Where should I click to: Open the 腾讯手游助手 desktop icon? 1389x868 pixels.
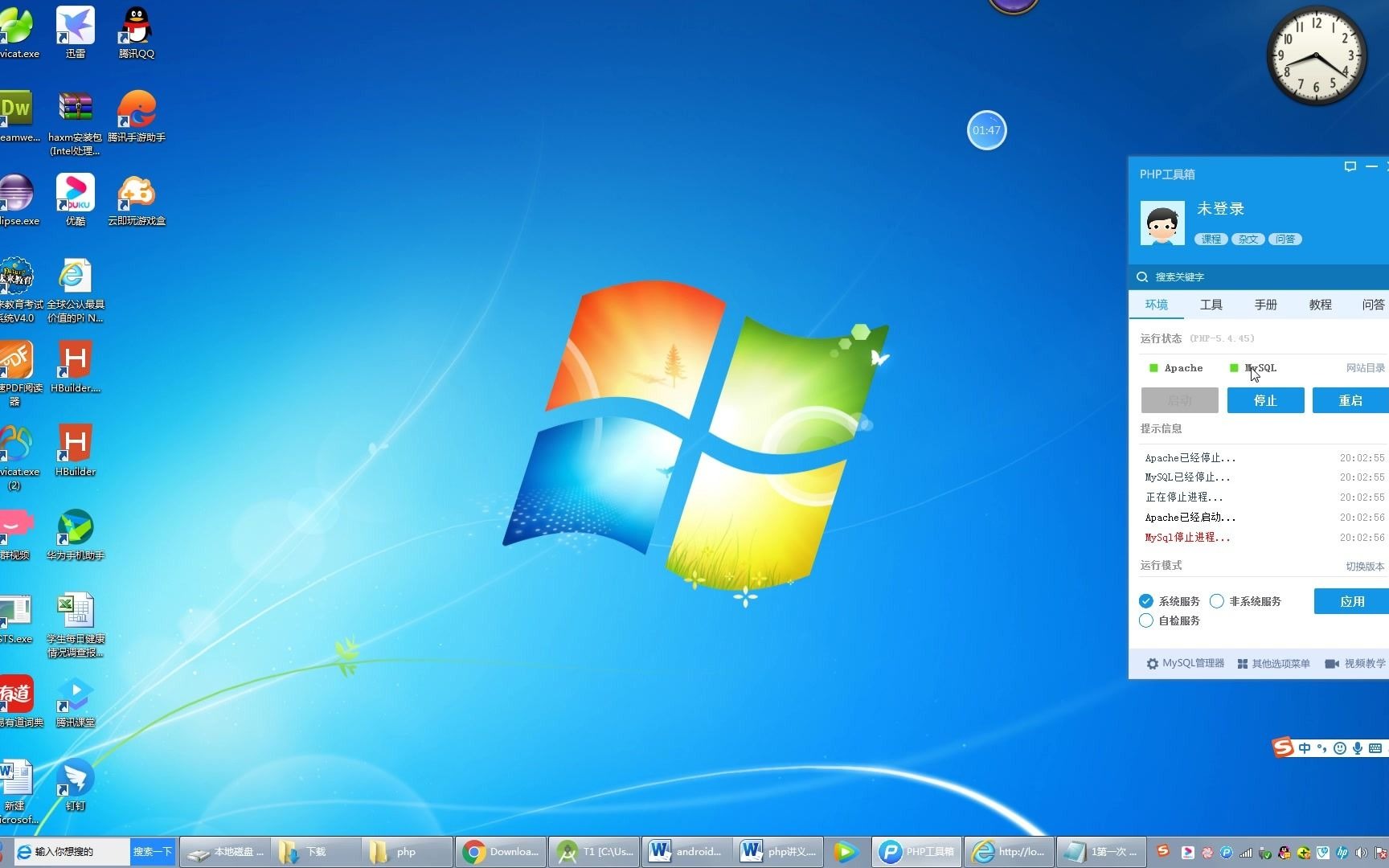tap(137, 116)
